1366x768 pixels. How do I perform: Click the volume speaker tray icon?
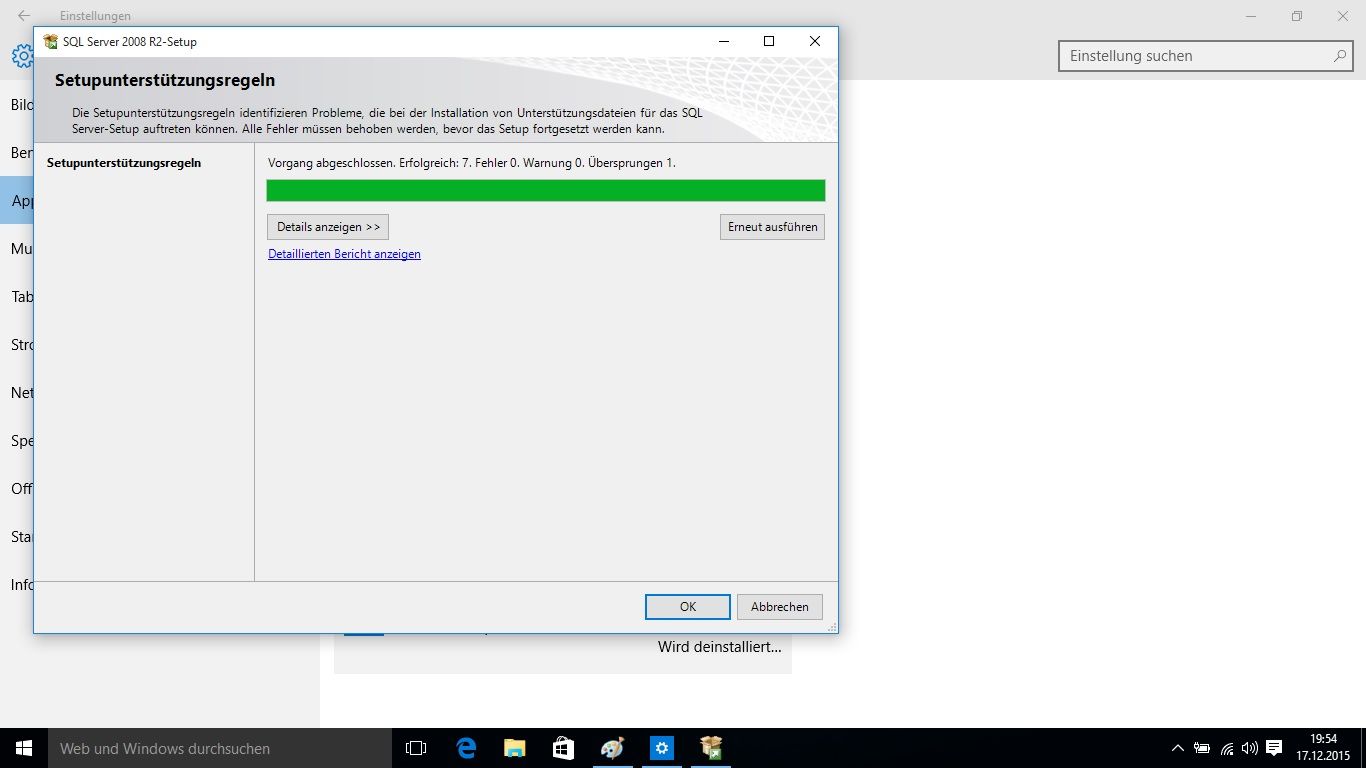coord(1250,748)
